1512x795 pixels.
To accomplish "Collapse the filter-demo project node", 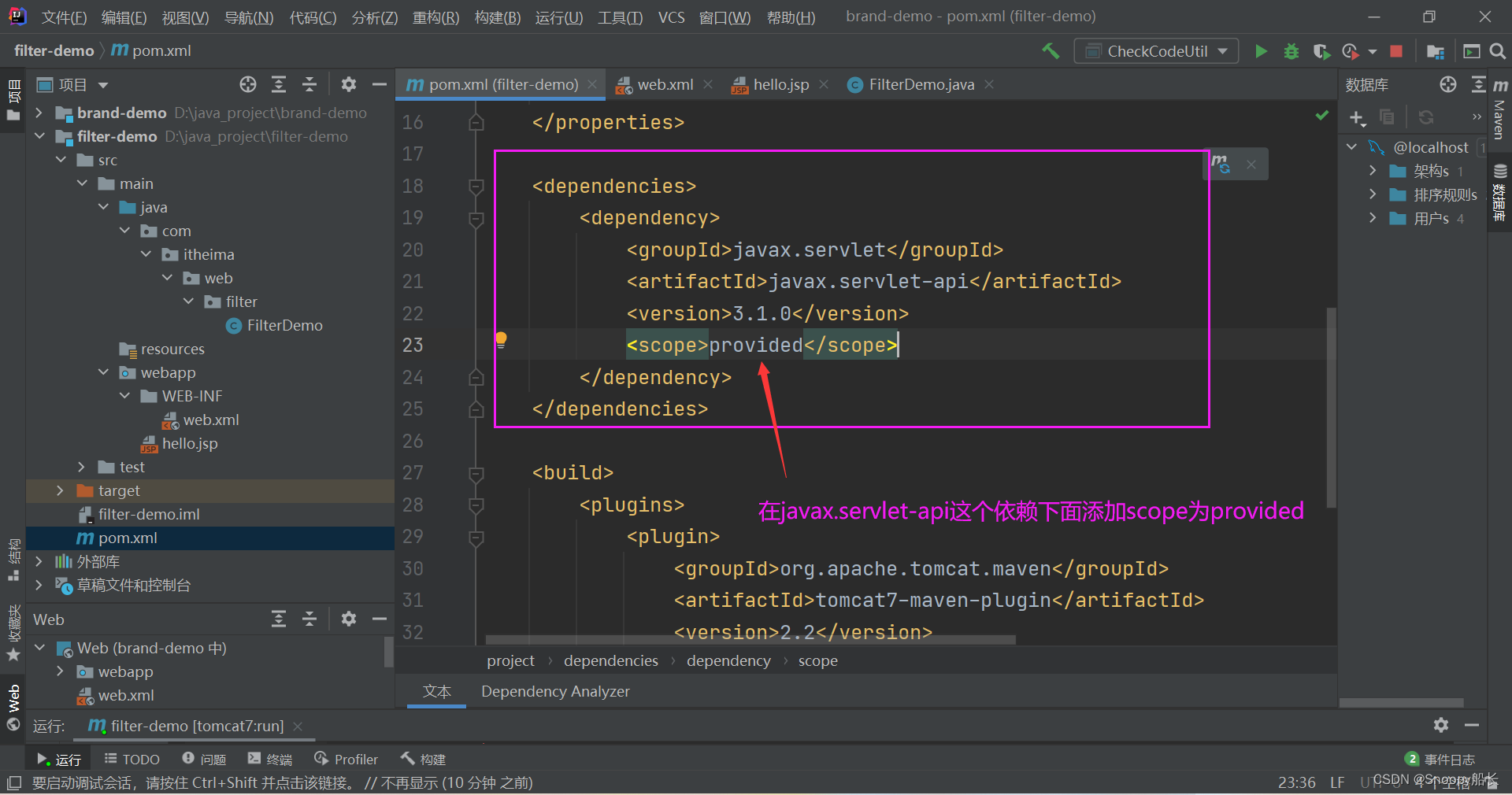I will coord(39,136).
